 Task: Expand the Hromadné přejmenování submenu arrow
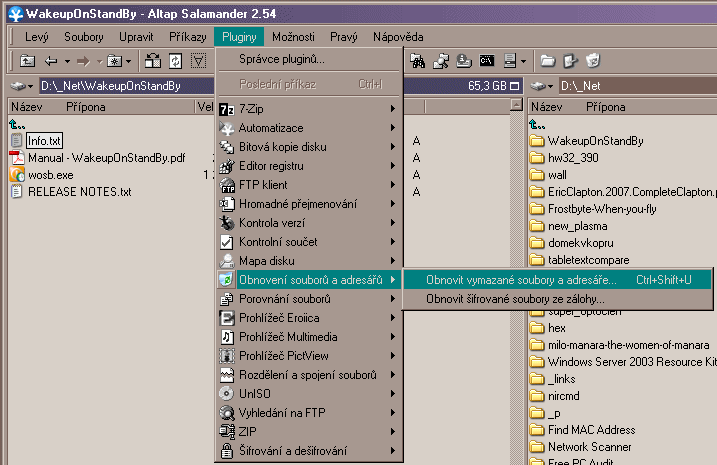click(x=393, y=204)
